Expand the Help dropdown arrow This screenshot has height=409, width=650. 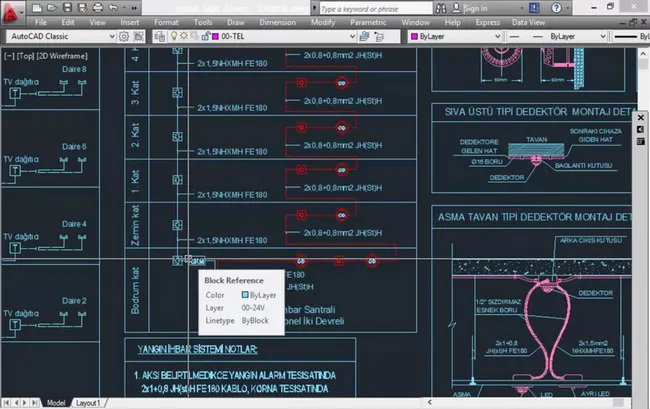(x=568, y=8)
